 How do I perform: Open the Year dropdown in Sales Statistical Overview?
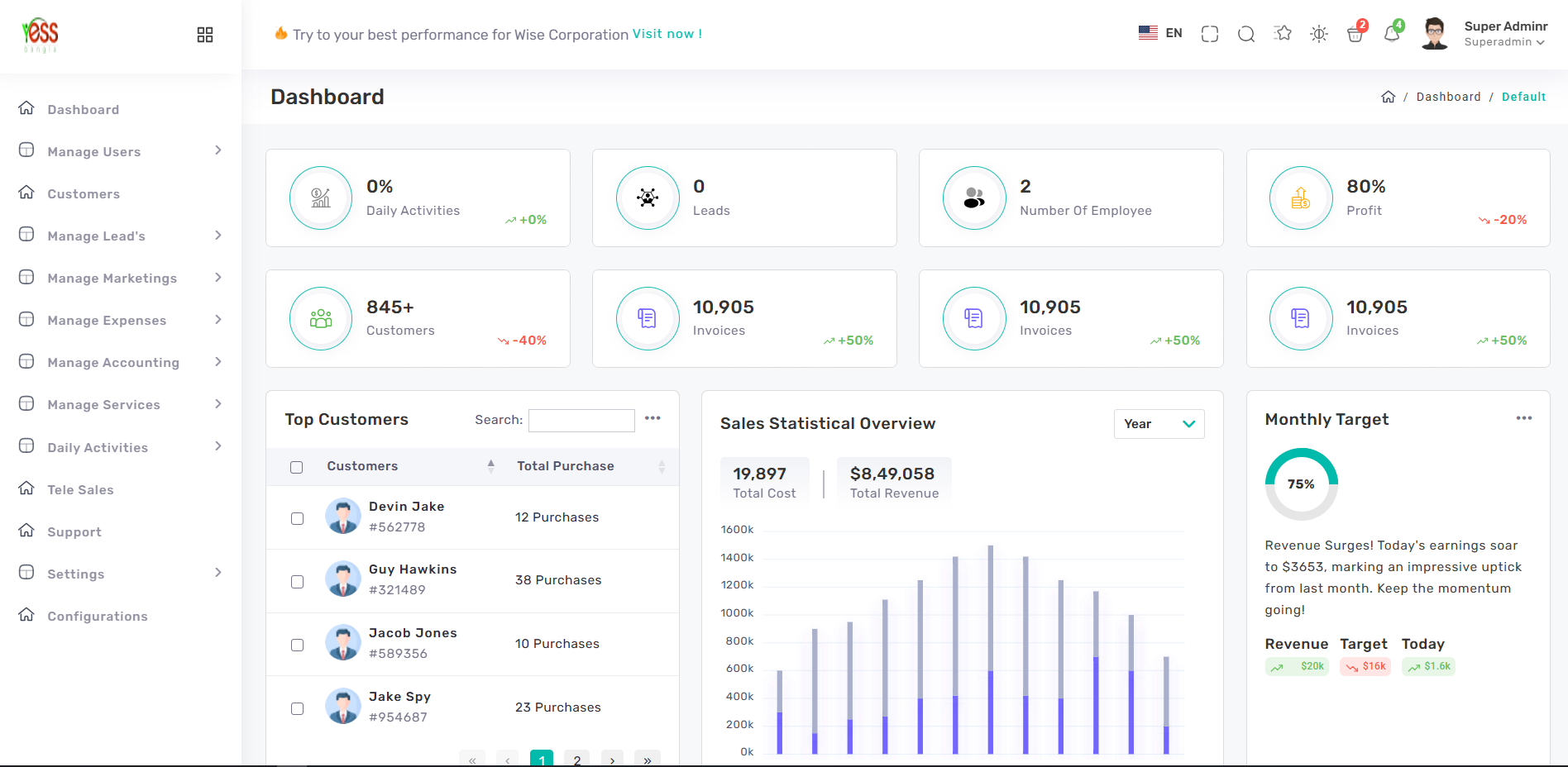tap(1159, 424)
